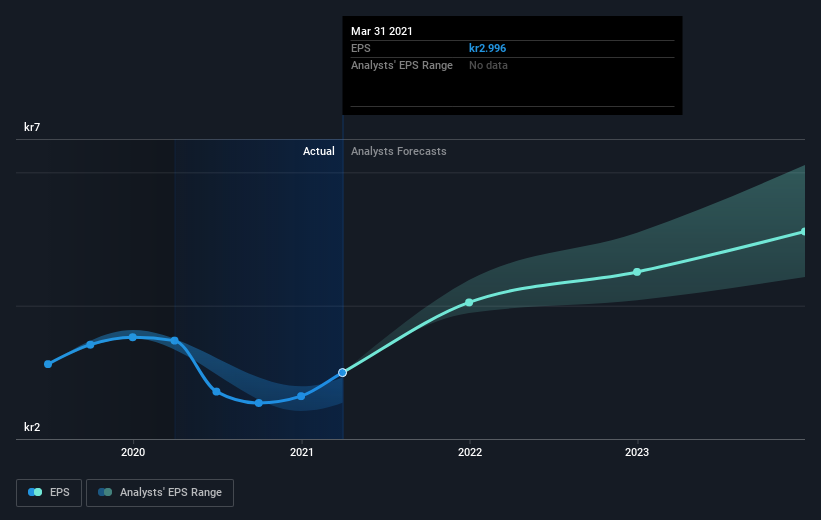821x520 pixels.
Task: Toggle the Analysts' EPS Range legend series
Action: [x=160, y=492]
